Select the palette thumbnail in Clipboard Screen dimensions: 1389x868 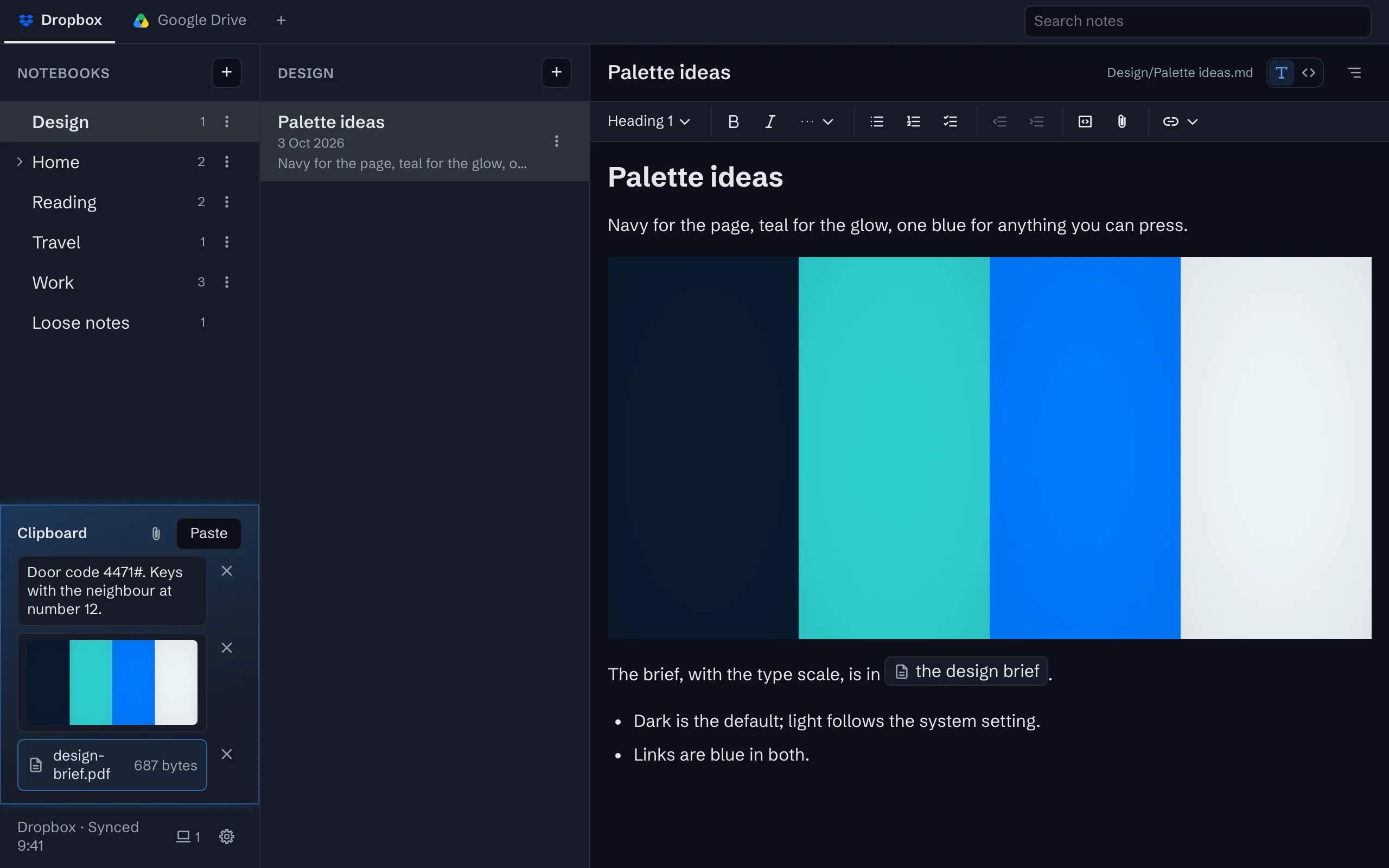(112, 682)
